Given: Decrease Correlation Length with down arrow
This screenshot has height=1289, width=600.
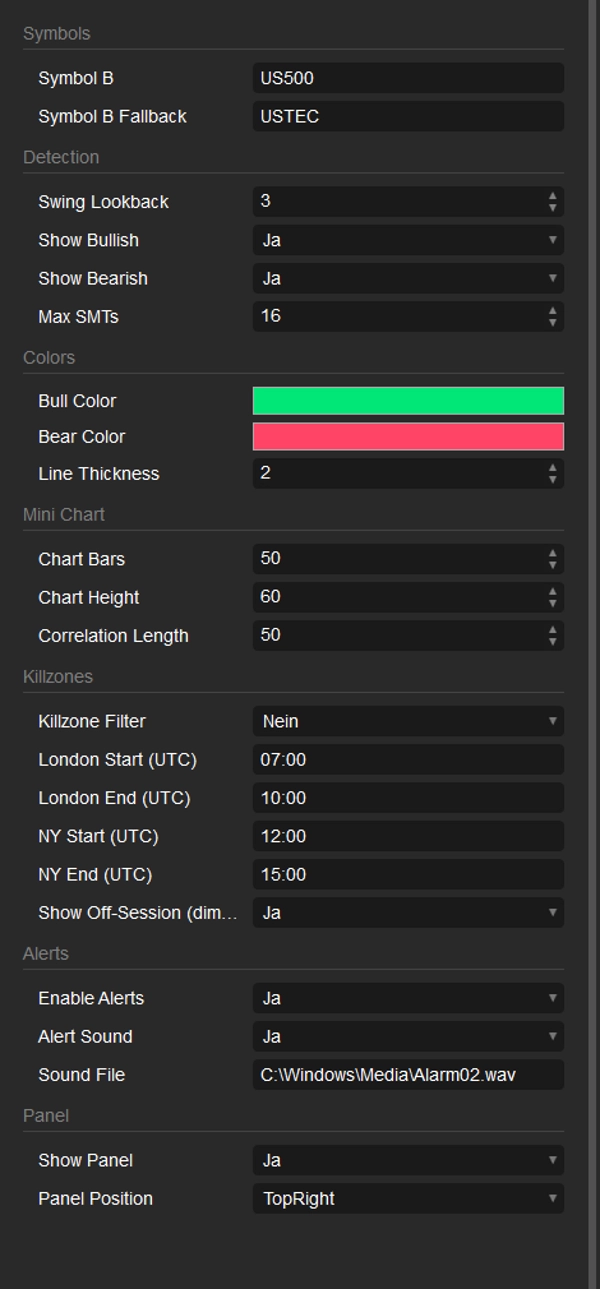Looking at the screenshot, I should 552,641.
